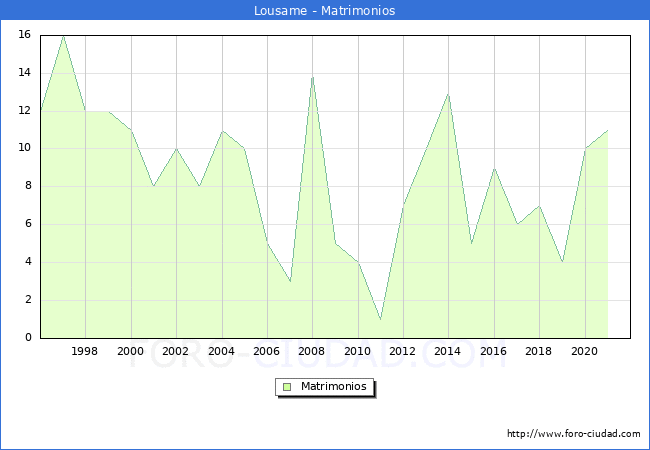Click the 2019 low data point at 4
The image size is (650, 450).
(562, 262)
